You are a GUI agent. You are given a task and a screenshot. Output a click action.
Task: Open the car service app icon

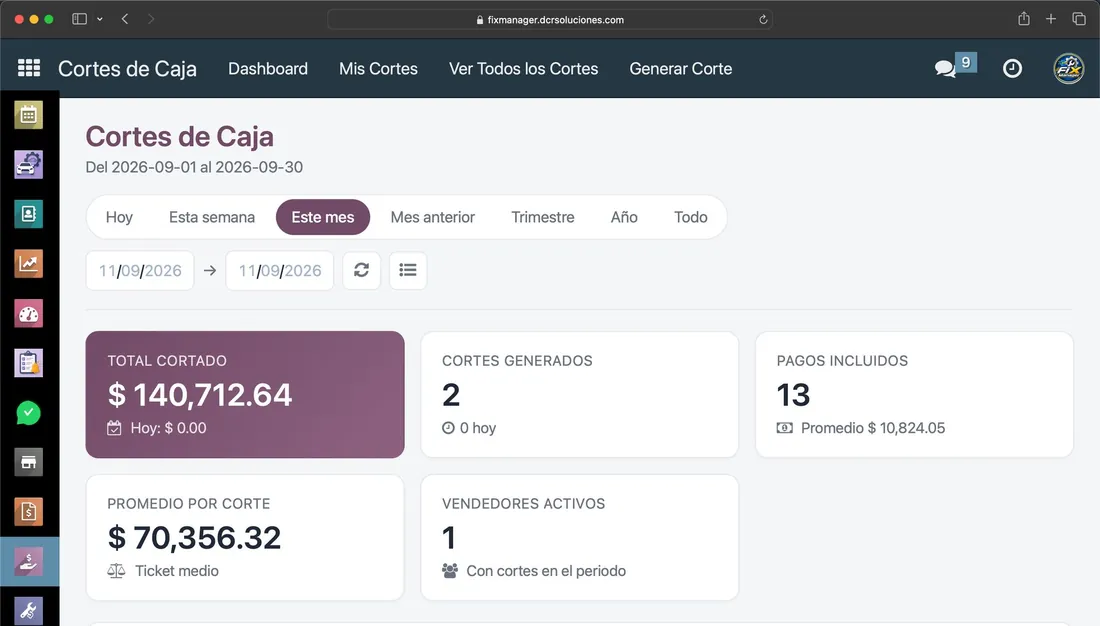[29, 165]
